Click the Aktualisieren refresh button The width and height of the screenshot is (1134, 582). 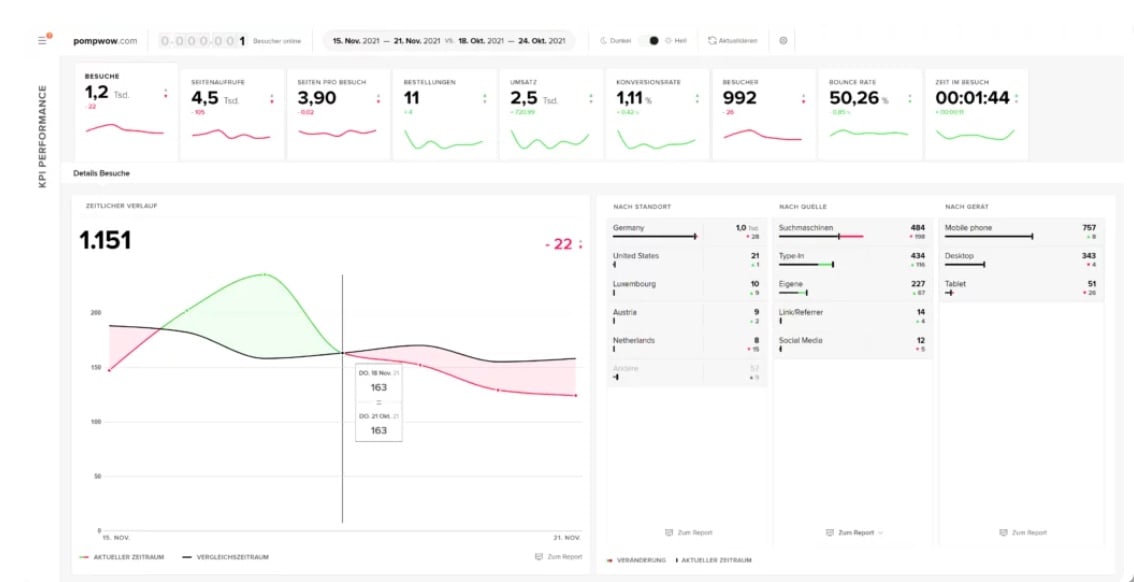(x=733, y=41)
